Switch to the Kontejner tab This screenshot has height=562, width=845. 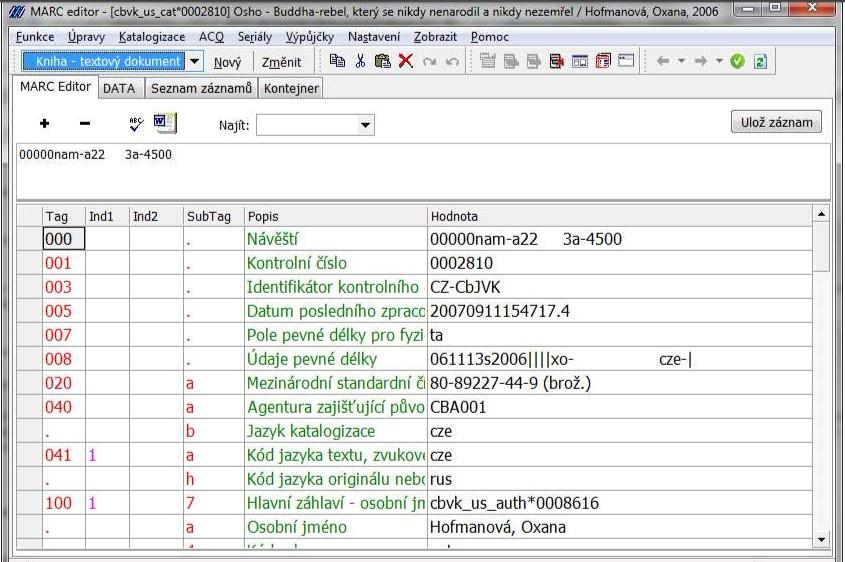291,88
